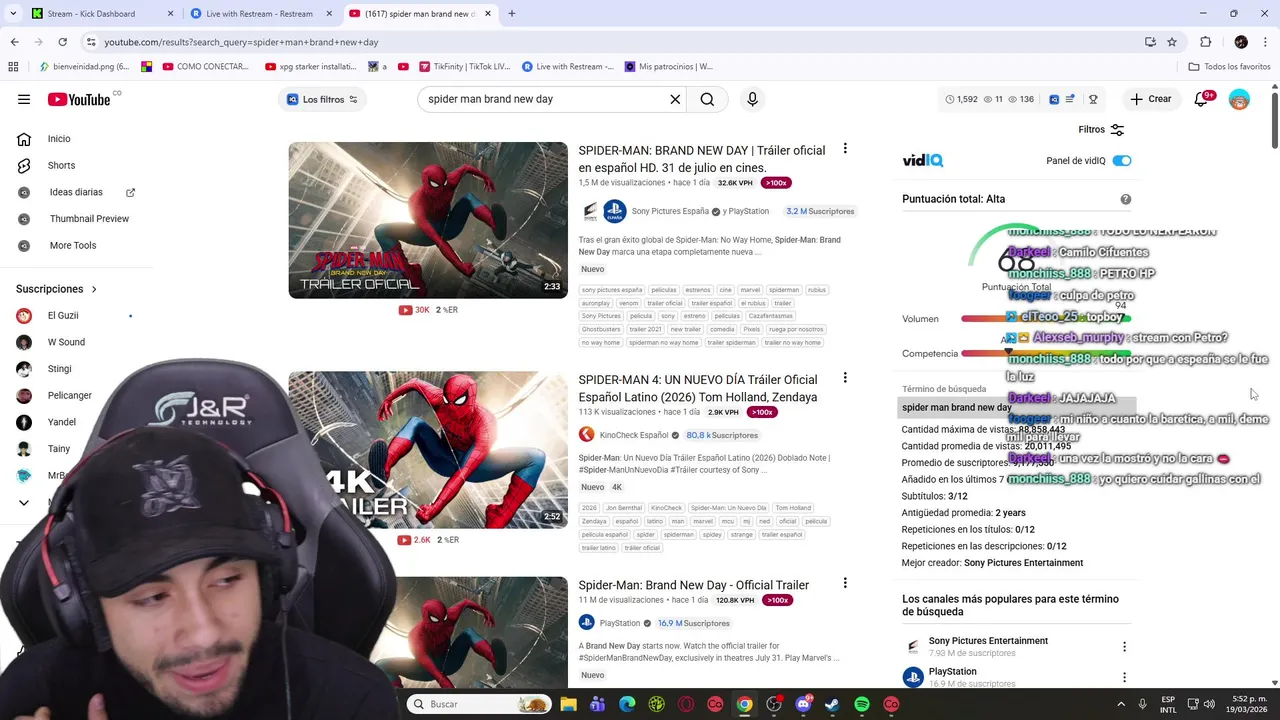Go to YouTube home via logo
The height and width of the screenshot is (720, 1280).
tap(79, 99)
